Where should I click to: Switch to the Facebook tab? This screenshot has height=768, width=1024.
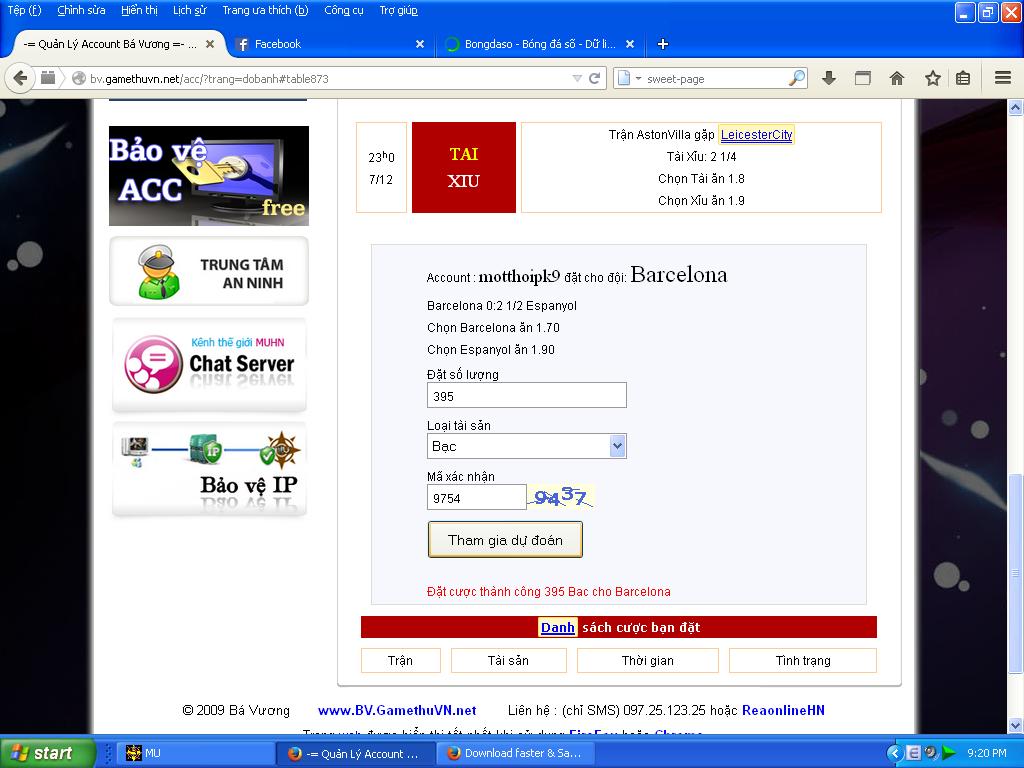pos(330,44)
